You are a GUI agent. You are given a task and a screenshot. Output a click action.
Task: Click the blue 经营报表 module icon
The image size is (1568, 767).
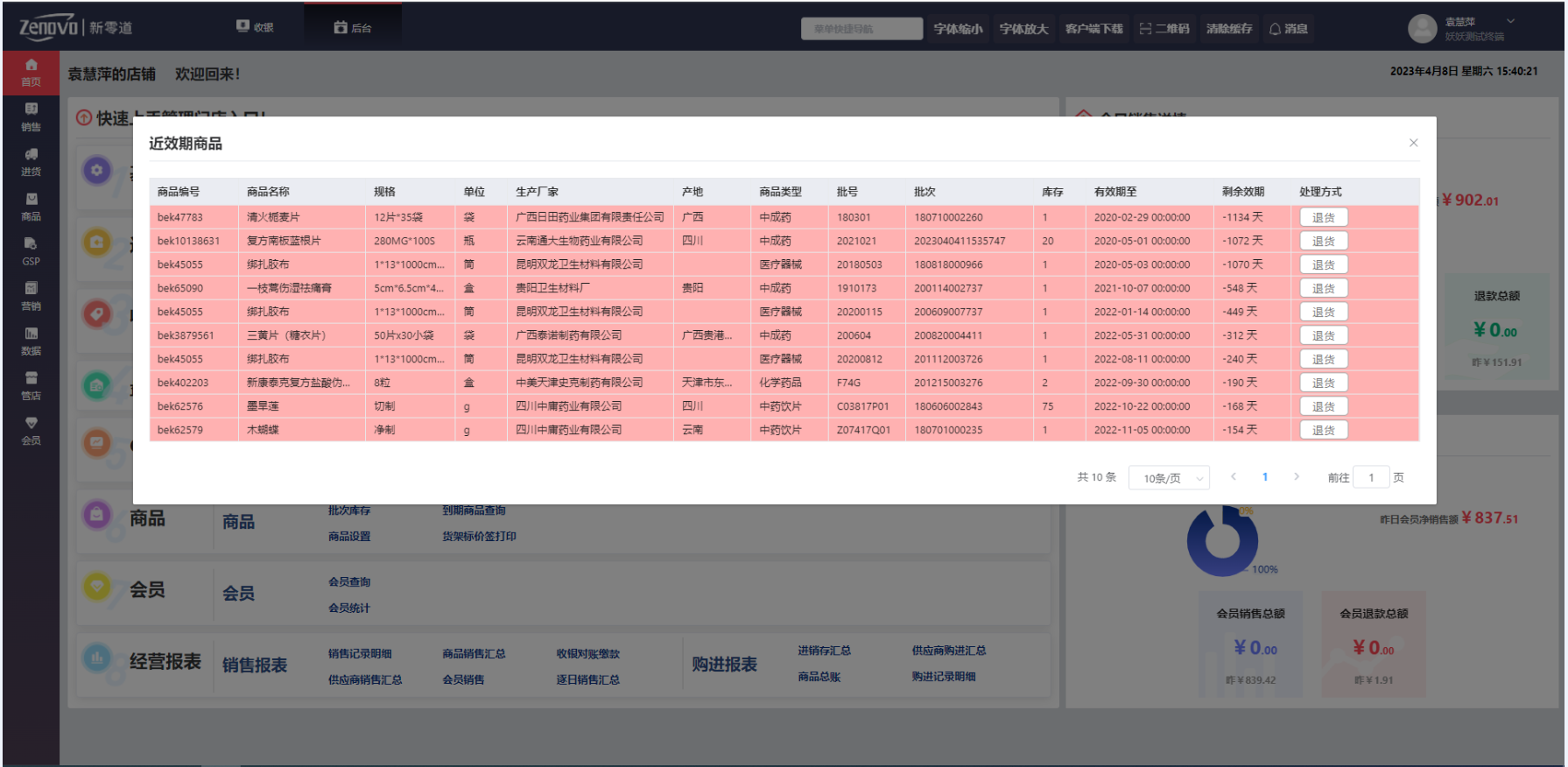pyautogui.click(x=97, y=658)
